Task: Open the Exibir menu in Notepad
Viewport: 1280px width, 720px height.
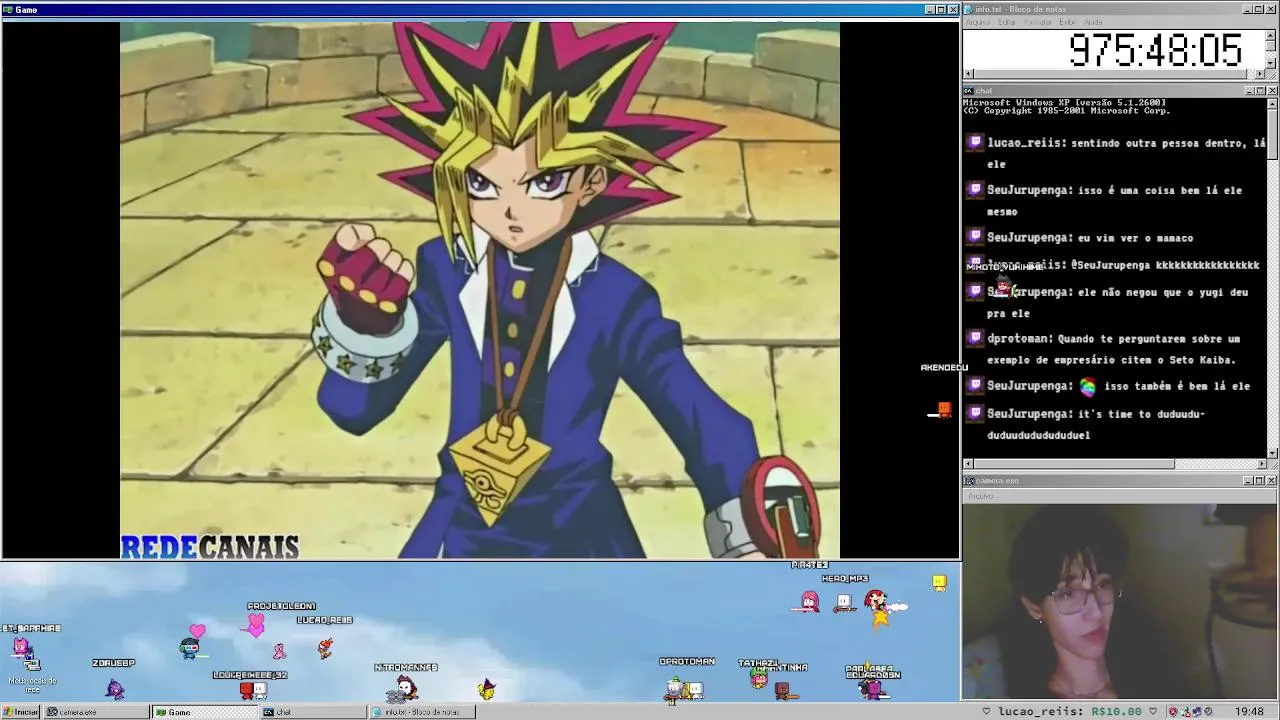Action: click(1068, 22)
